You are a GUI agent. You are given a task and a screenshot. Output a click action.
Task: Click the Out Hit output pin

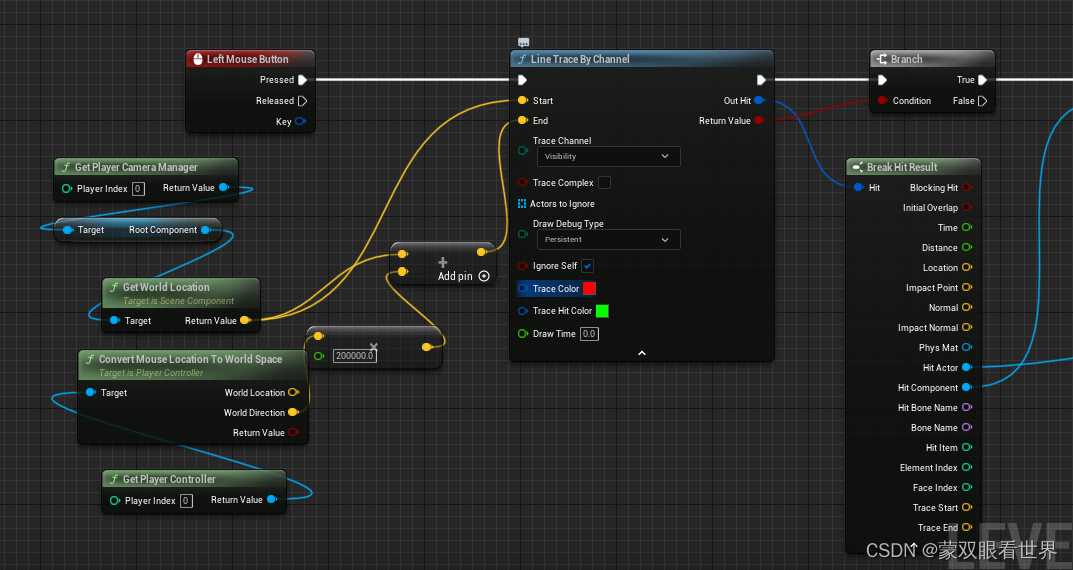point(759,101)
